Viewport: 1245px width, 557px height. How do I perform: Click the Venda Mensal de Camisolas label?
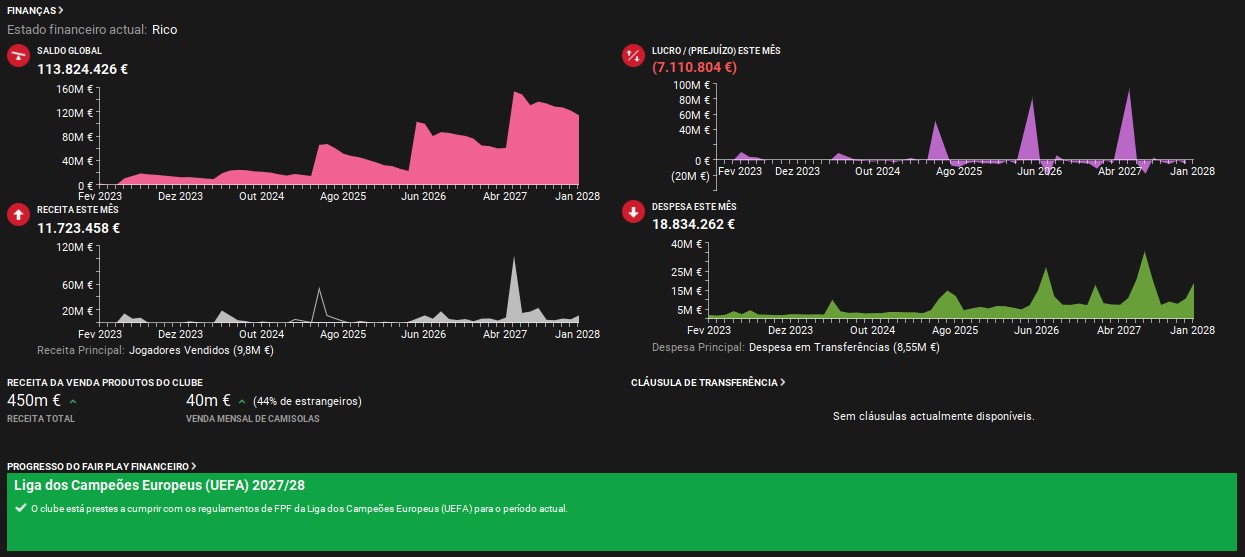pos(253,419)
